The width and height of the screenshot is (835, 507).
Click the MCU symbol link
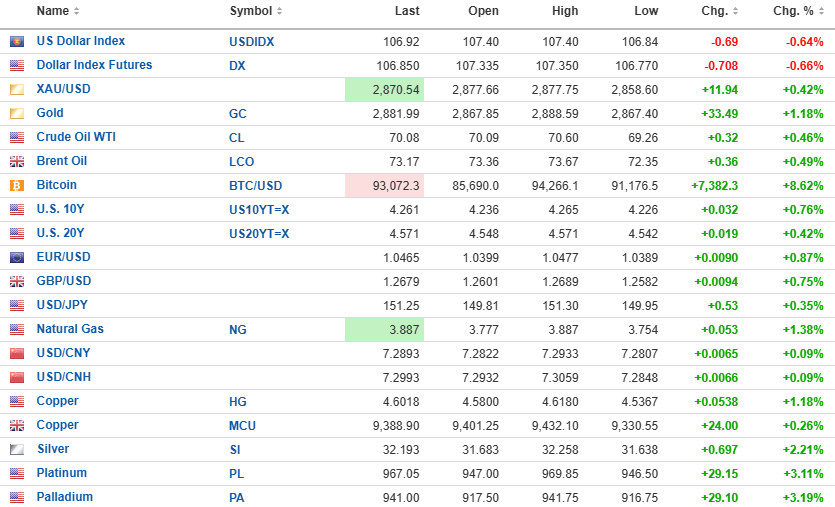coord(242,426)
